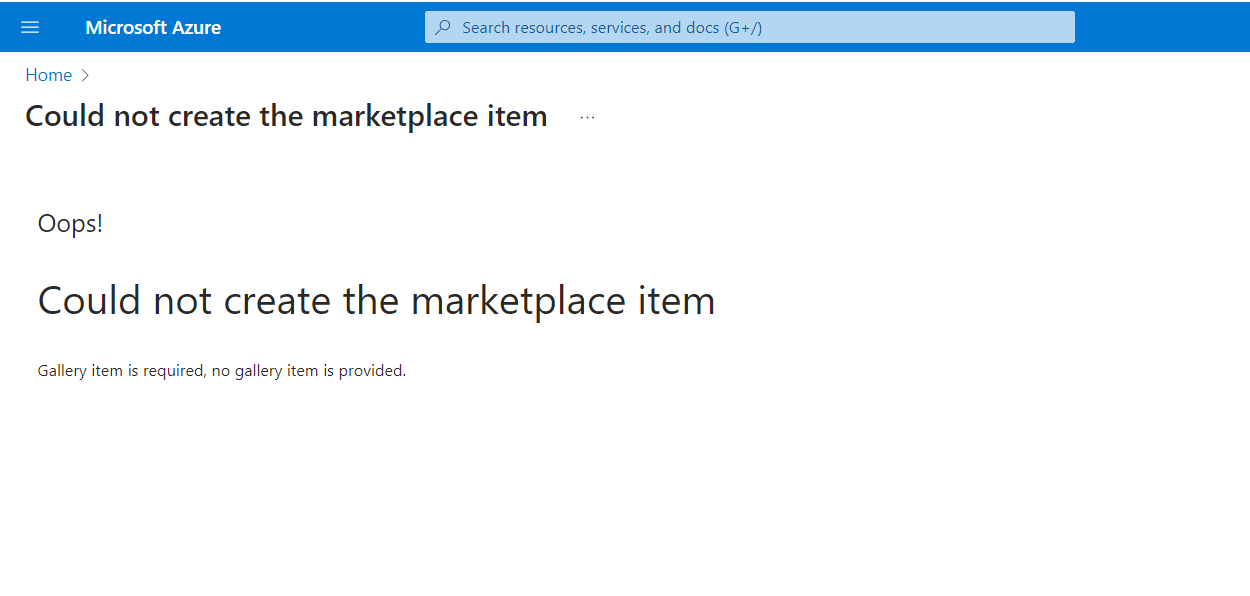The height and width of the screenshot is (596, 1250).
Task: Navigate to Home via breadcrumb link
Action: (x=48, y=74)
